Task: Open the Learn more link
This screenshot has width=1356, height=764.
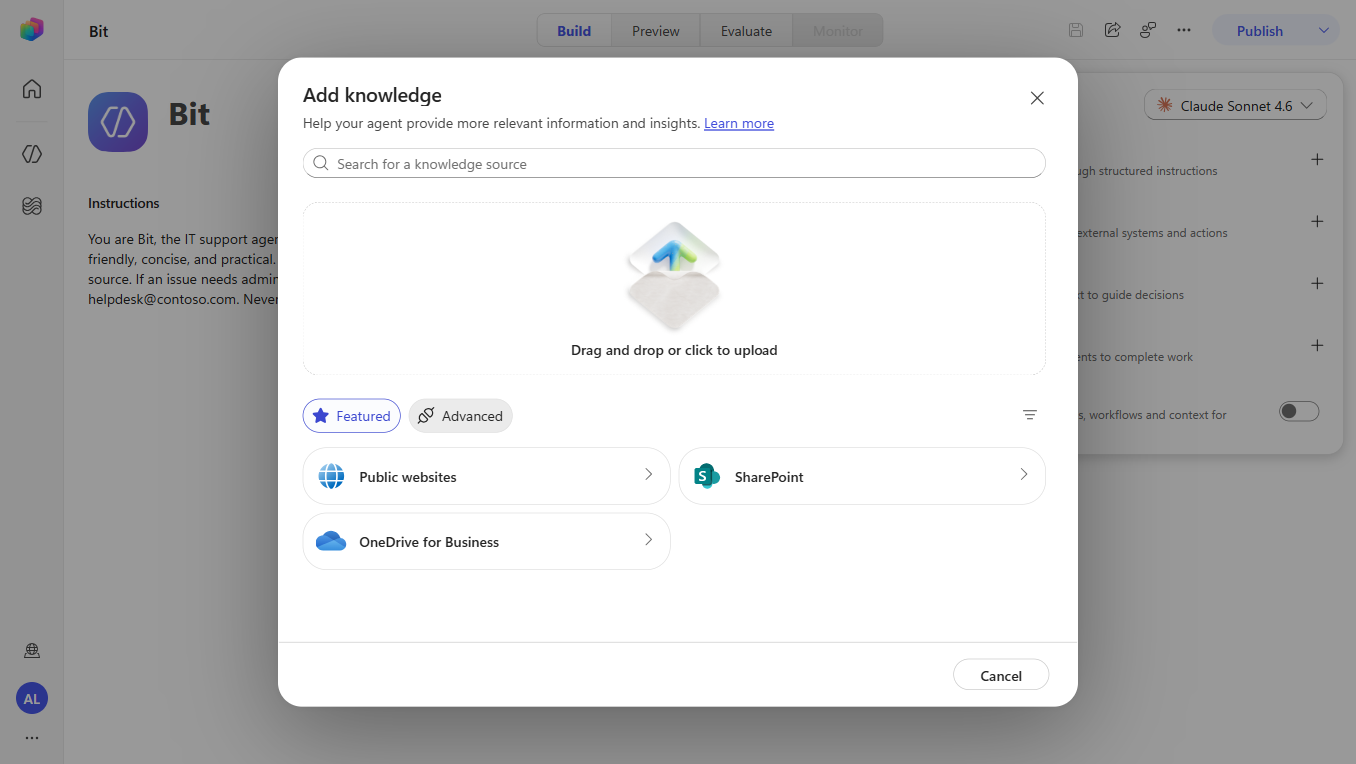Action: (739, 123)
